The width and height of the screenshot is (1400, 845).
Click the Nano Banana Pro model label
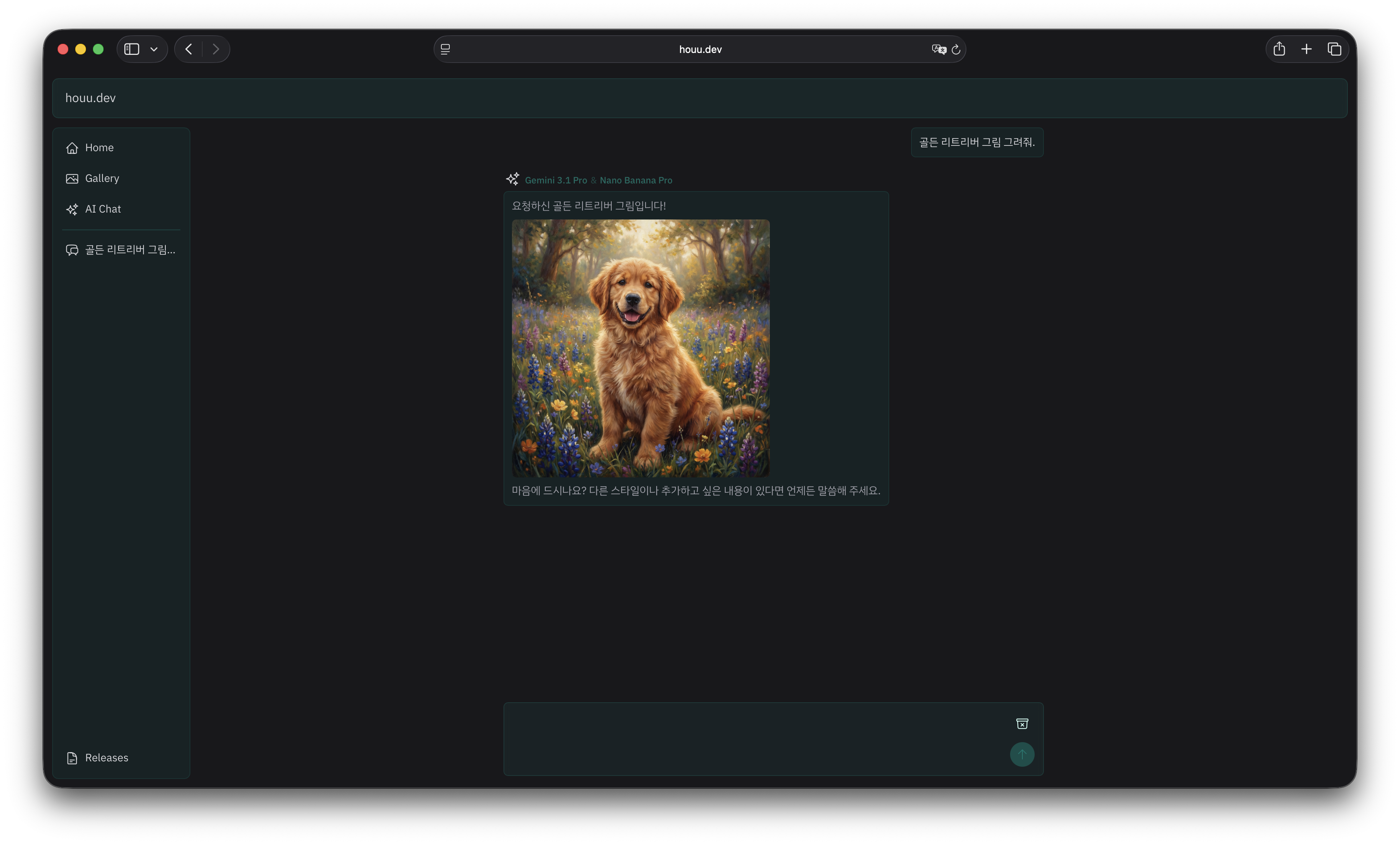[636, 180]
